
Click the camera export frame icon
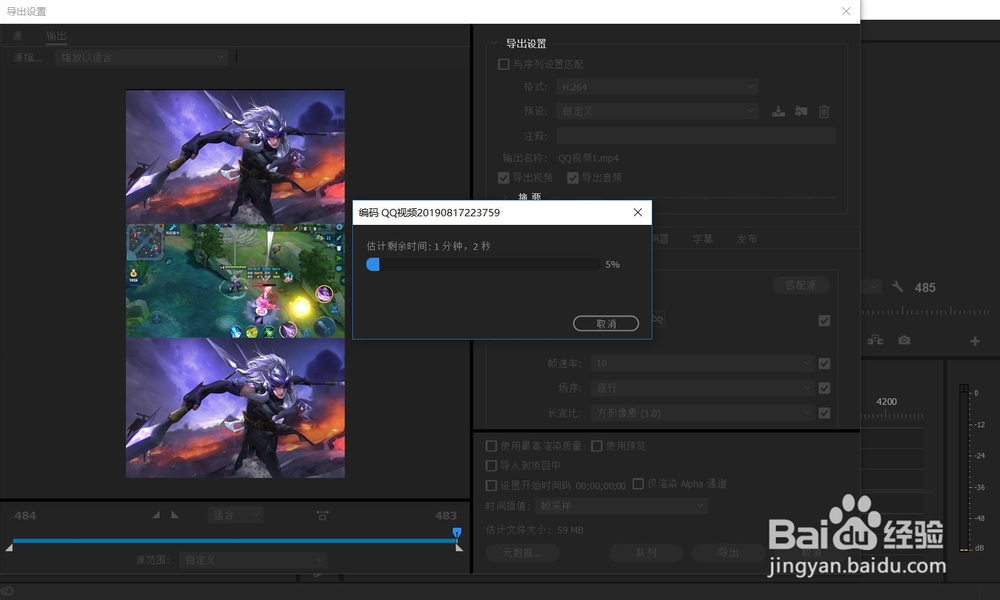coord(904,340)
